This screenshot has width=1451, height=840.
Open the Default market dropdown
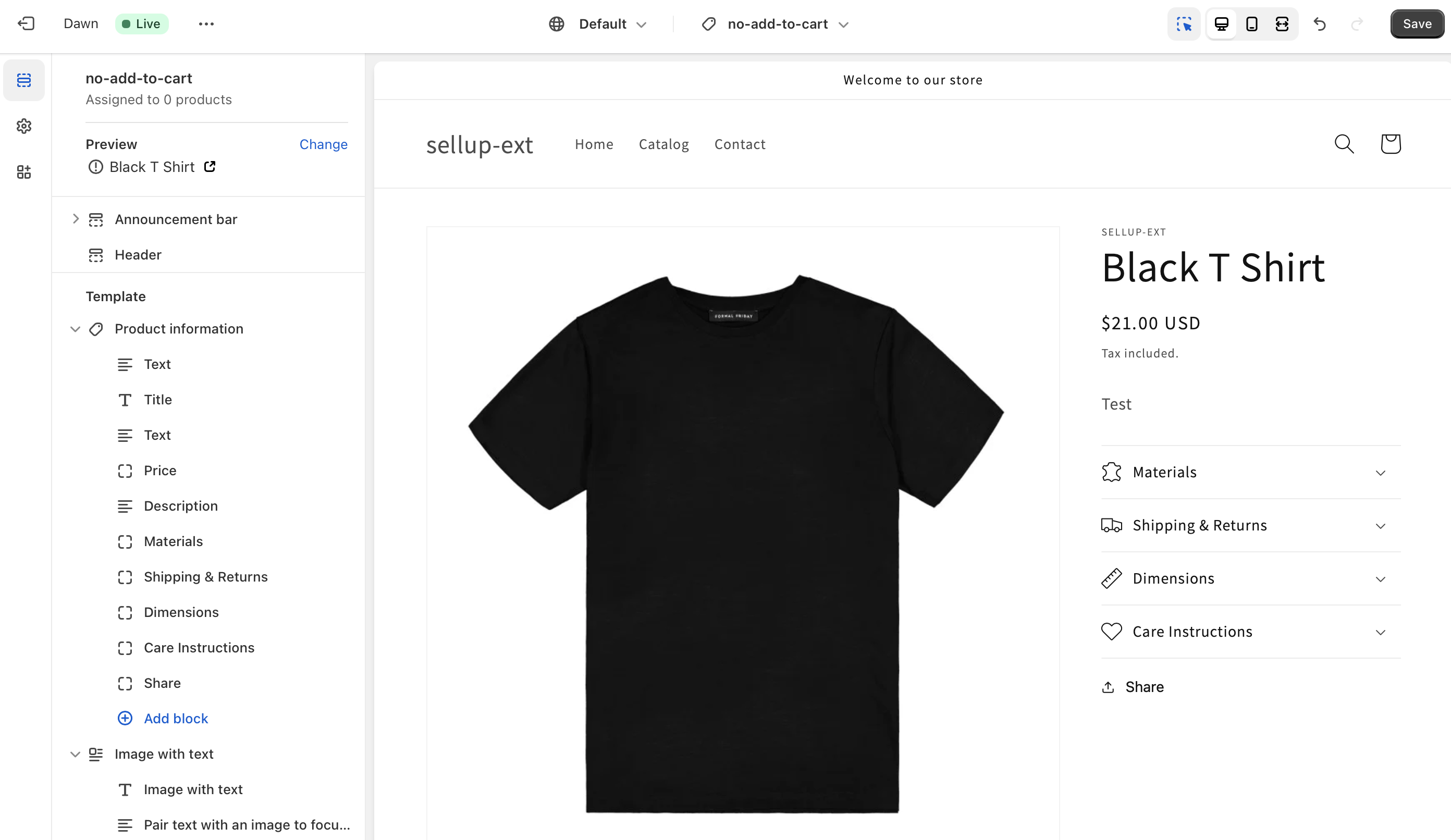(601, 23)
